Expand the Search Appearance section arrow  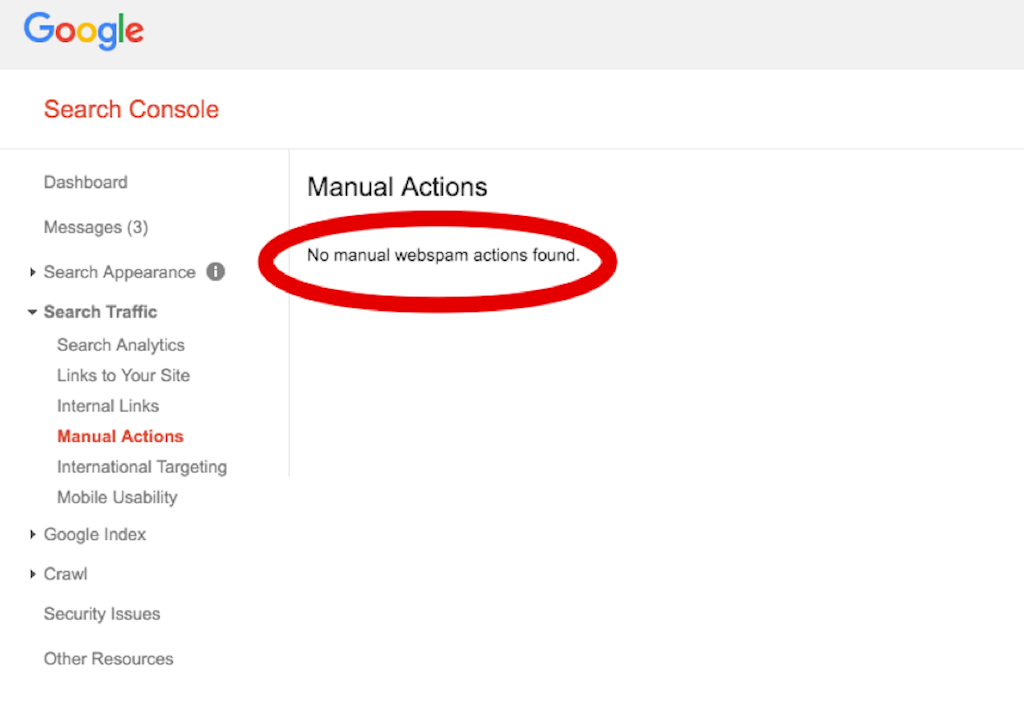pos(33,272)
